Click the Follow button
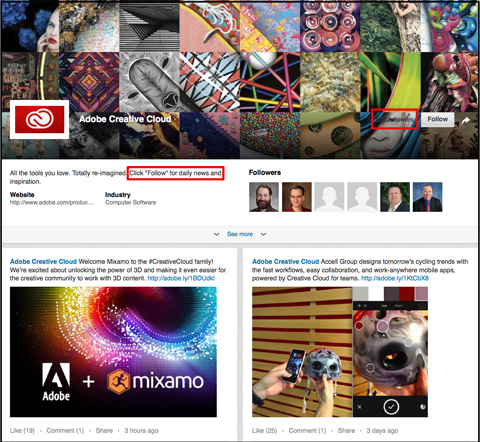Image resolution: width=480 pixels, height=442 pixels. 437,119
